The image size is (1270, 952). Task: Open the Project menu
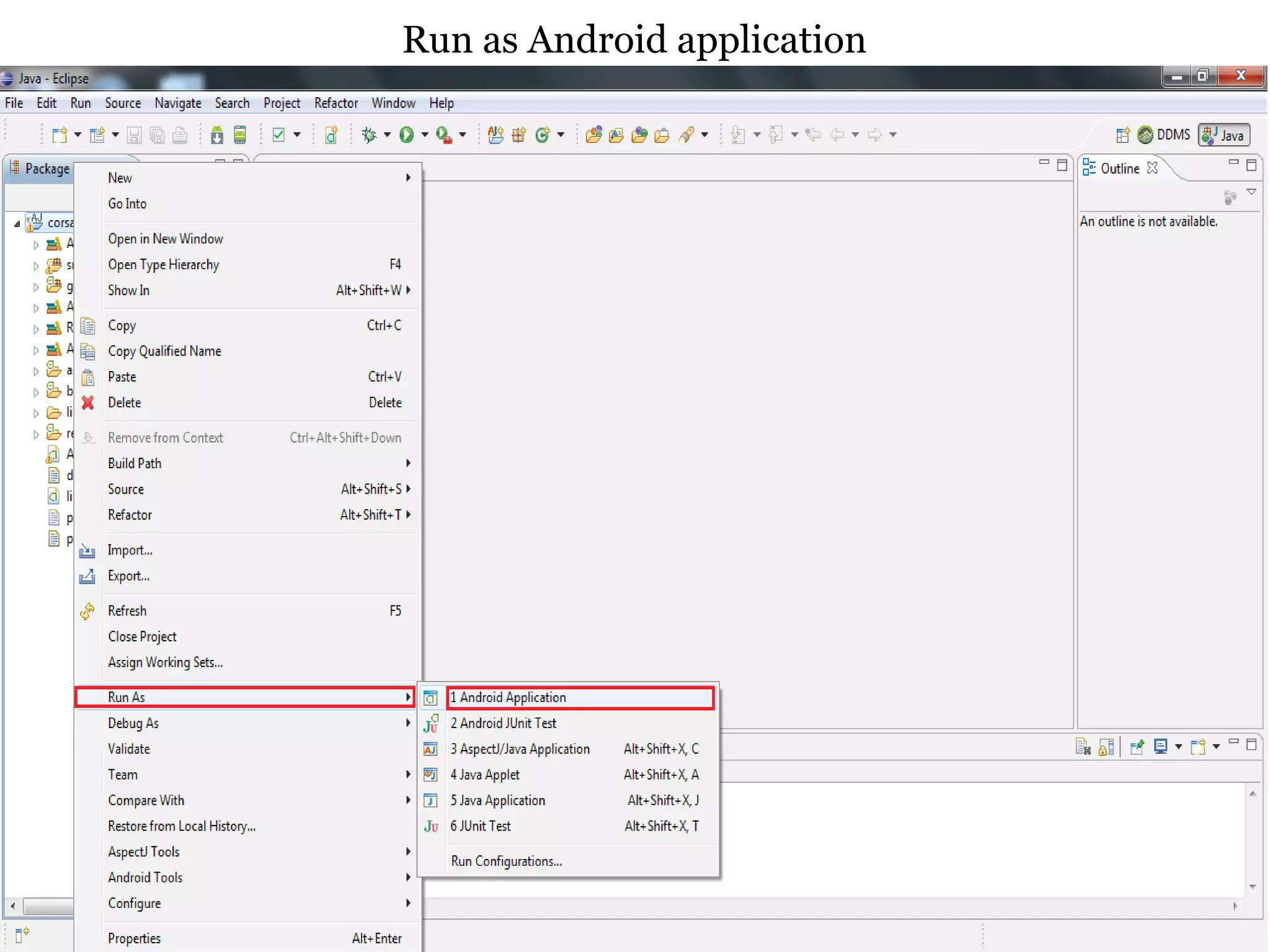tap(282, 103)
